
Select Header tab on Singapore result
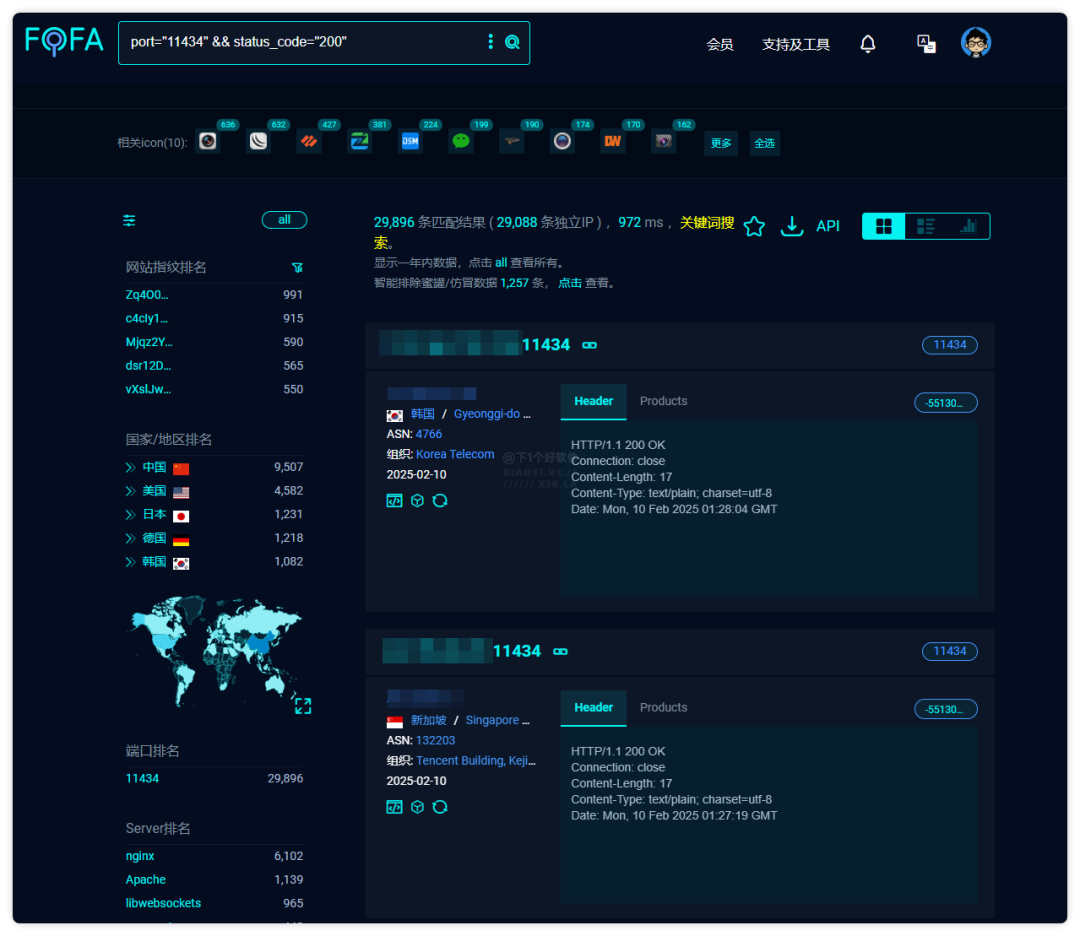pos(593,708)
